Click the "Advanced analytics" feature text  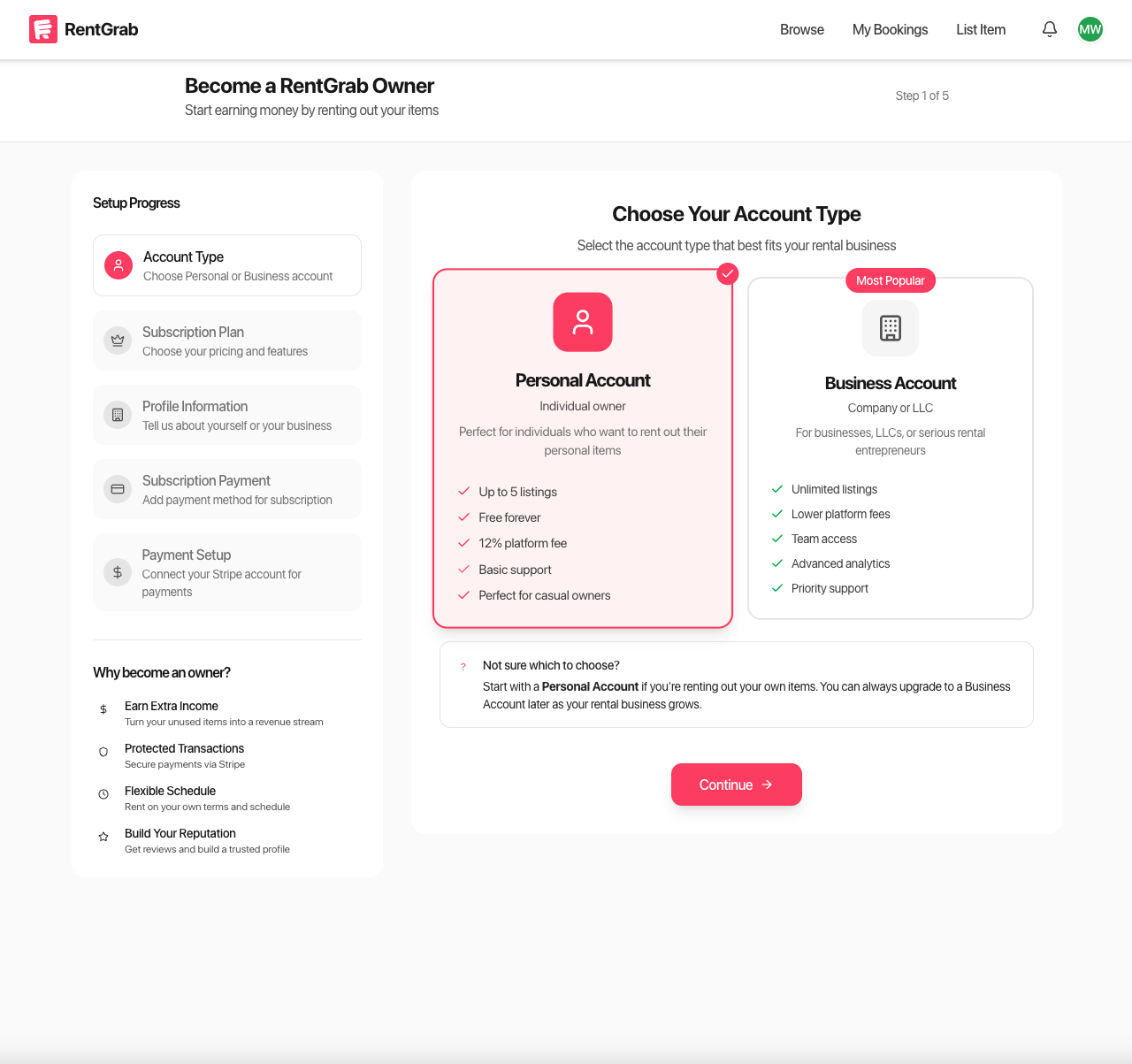coord(841,563)
